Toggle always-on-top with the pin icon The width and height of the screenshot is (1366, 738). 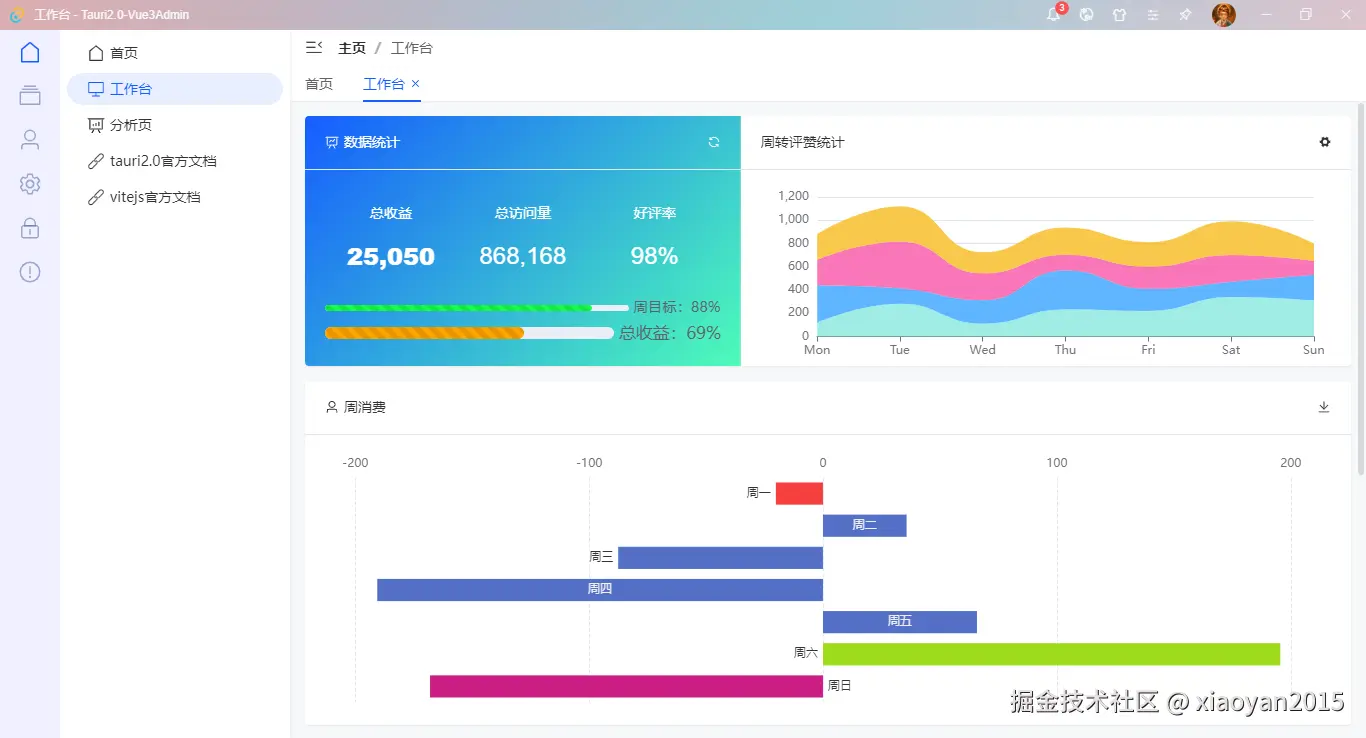pos(1184,15)
